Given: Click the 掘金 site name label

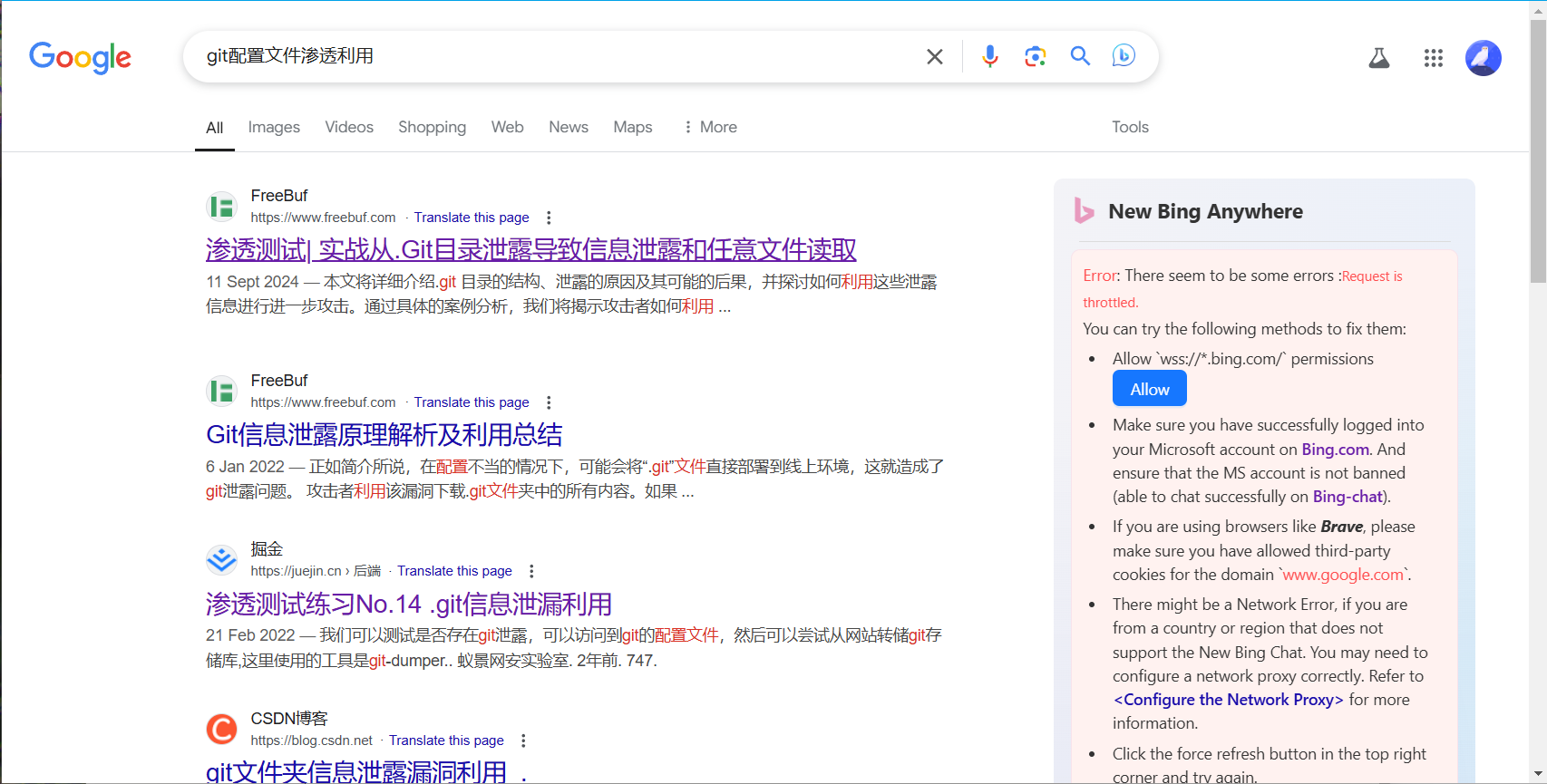Looking at the screenshot, I should 267,549.
